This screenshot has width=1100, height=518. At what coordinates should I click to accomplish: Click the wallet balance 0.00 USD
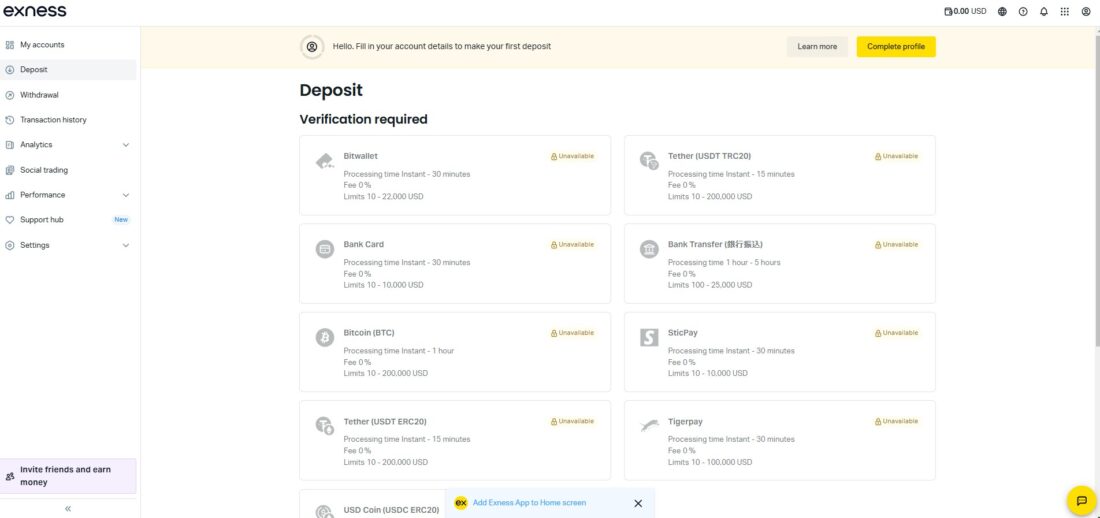965,12
